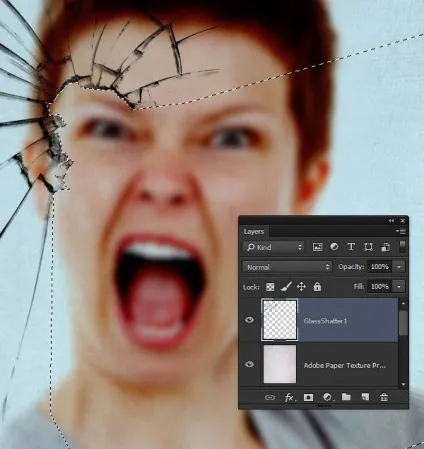The height and width of the screenshot is (449, 424).
Task: Filter layers by adjustment layer icon
Action: (x=334, y=247)
